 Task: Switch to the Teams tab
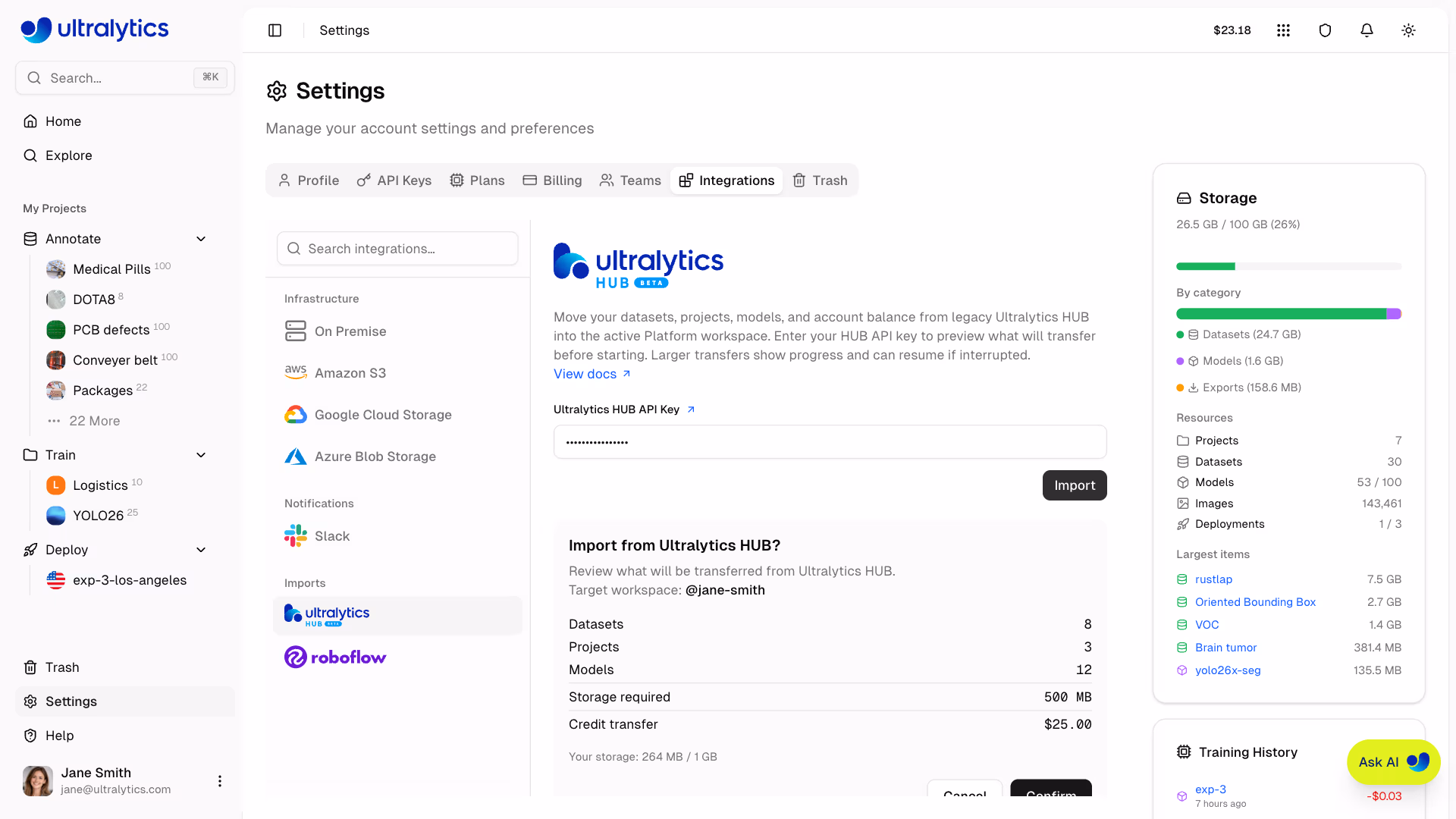tap(630, 180)
